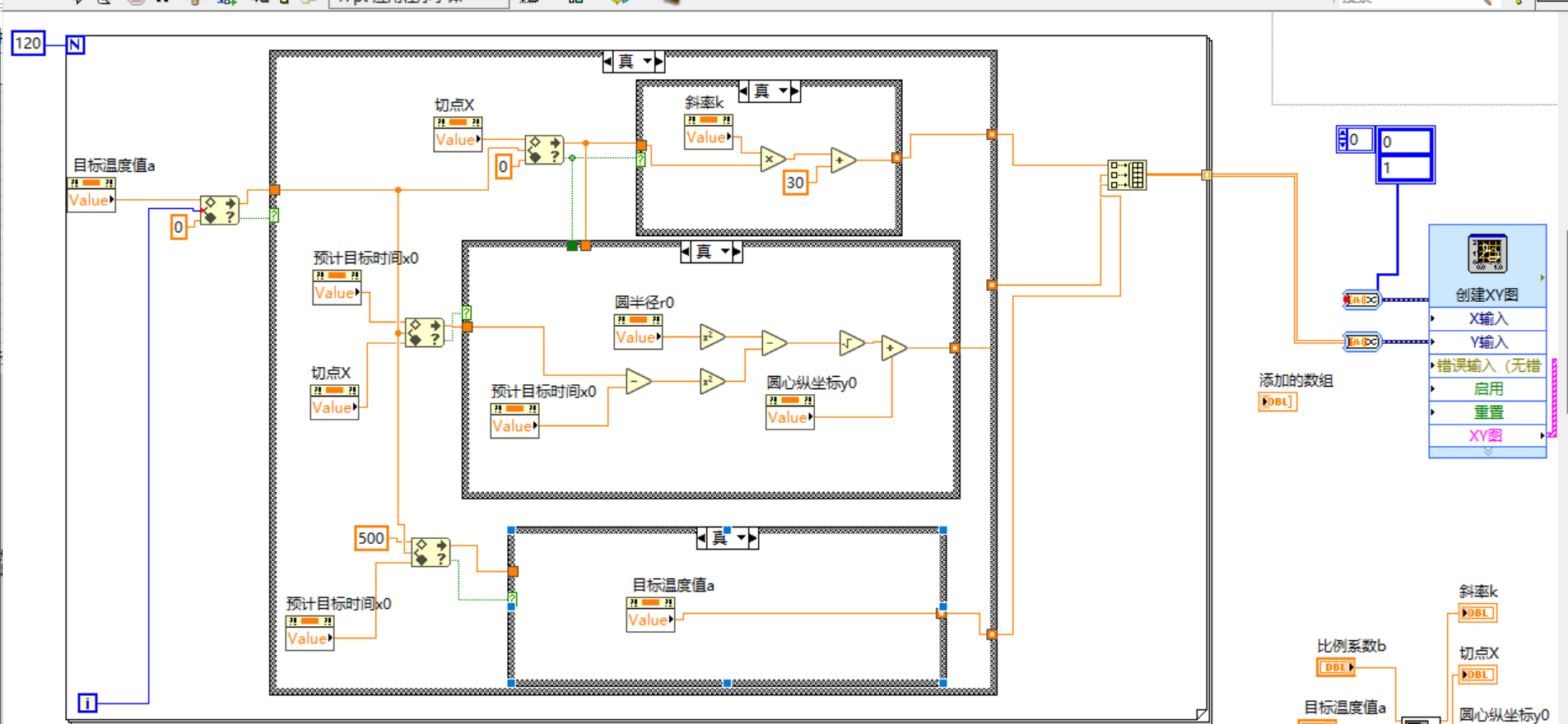This screenshot has height=724, width=1568.
Task: Select the square root function node
Action: [x=851, y=342]
